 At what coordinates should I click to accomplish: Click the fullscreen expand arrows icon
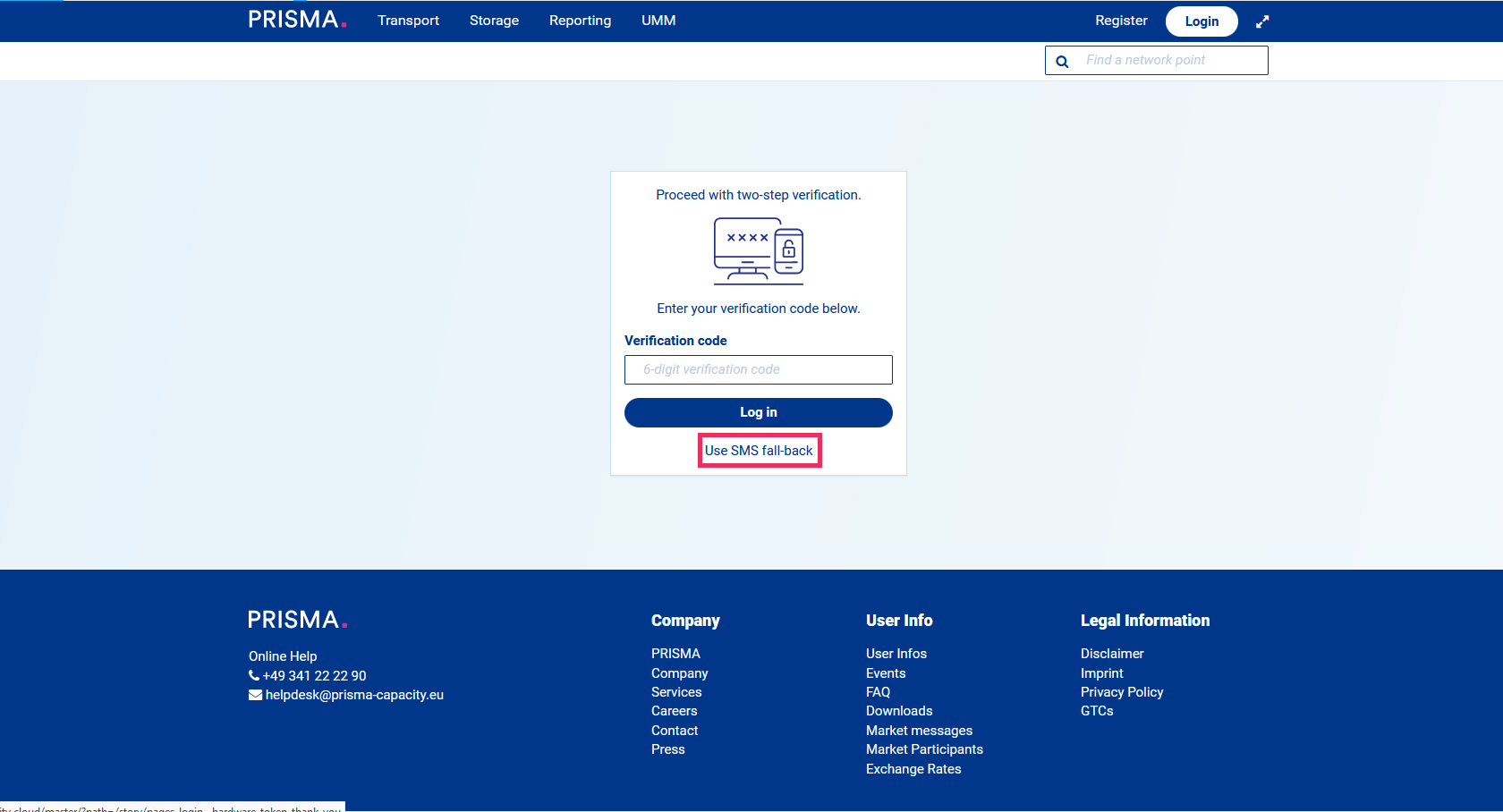(x=1262, y=21)
